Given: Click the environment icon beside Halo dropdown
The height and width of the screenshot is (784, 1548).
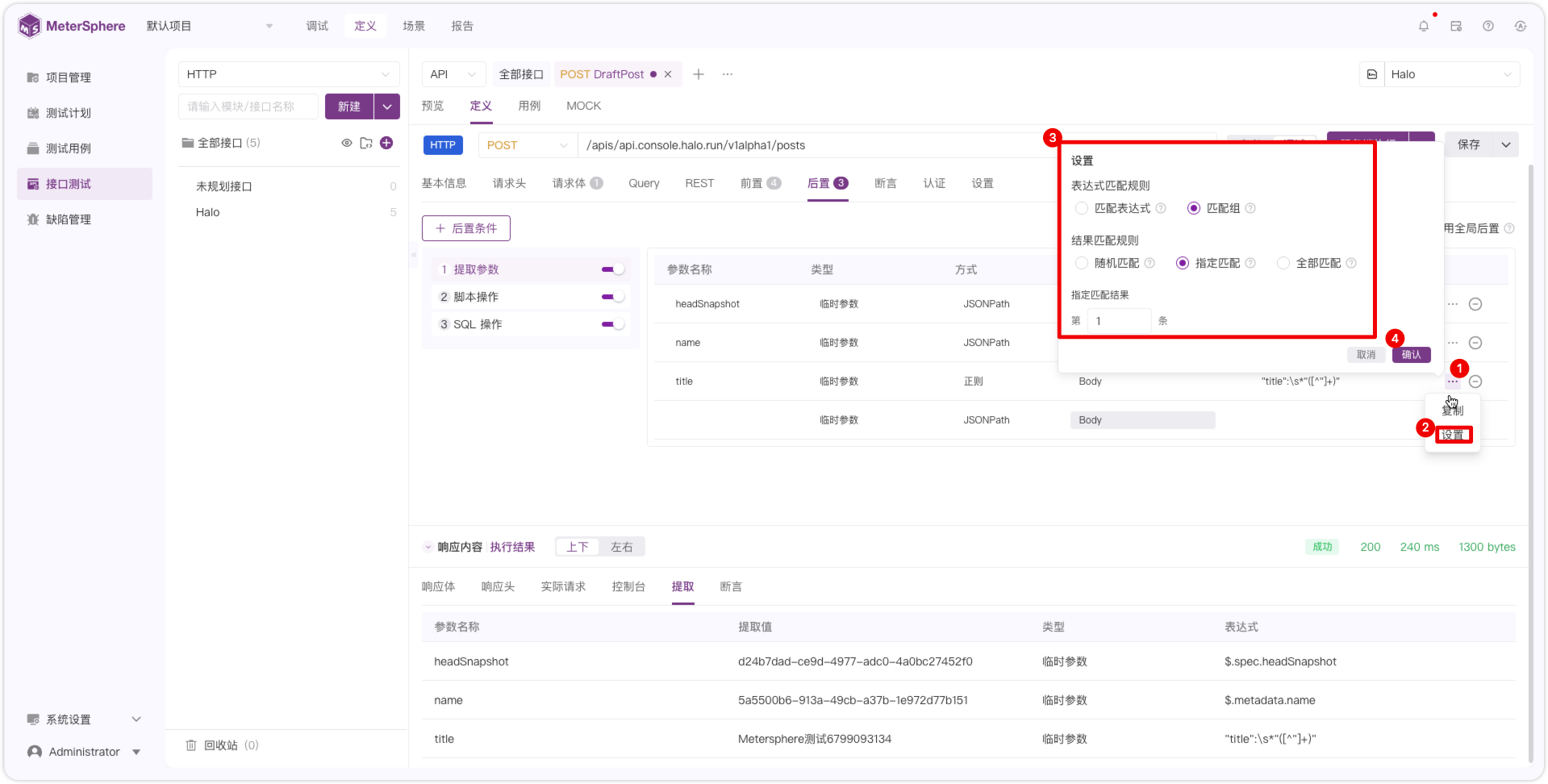Looking at the screenshot, I should click(x=1372, y=74).
